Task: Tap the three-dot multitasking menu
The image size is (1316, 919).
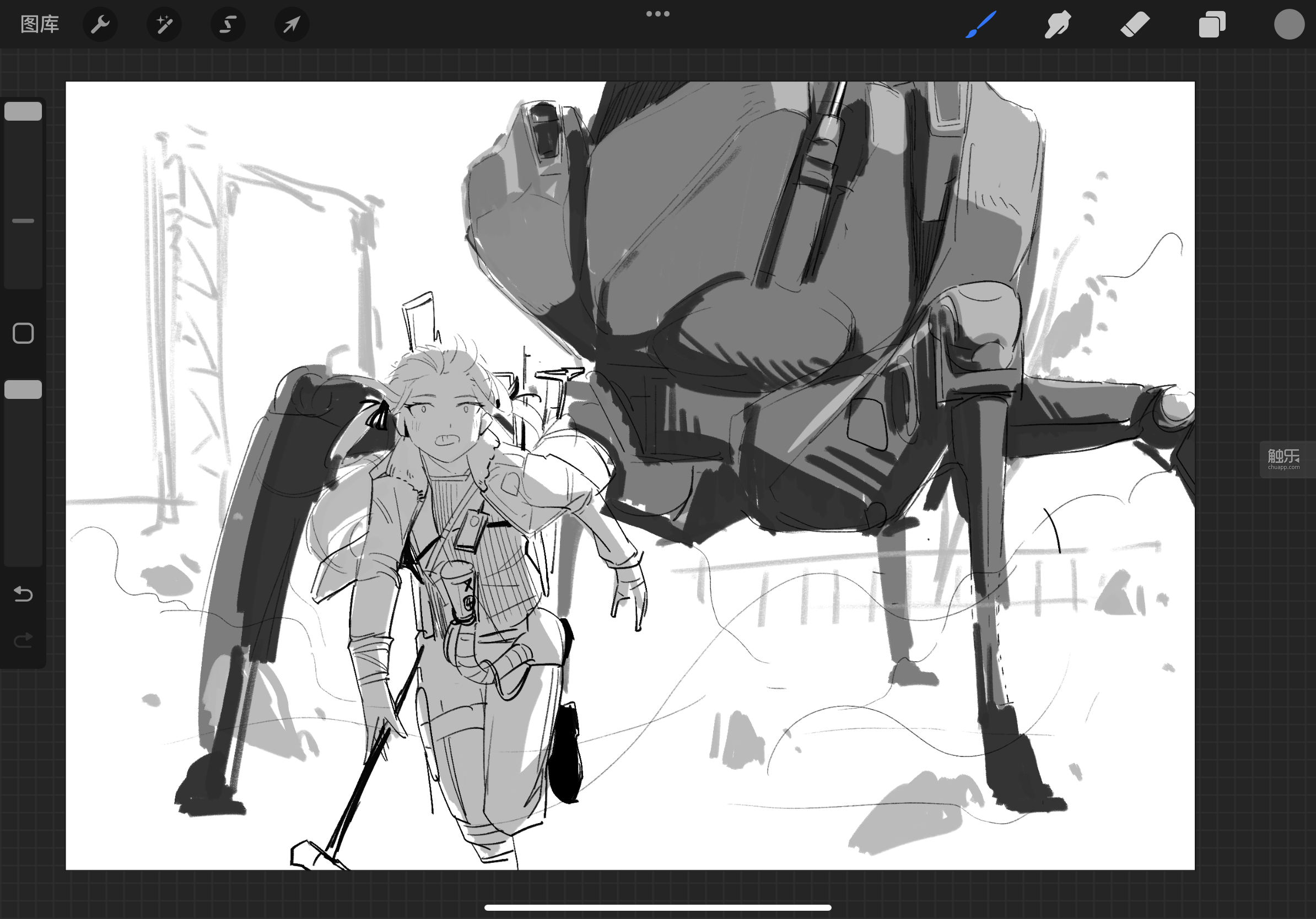Action: tap(658, 14)
